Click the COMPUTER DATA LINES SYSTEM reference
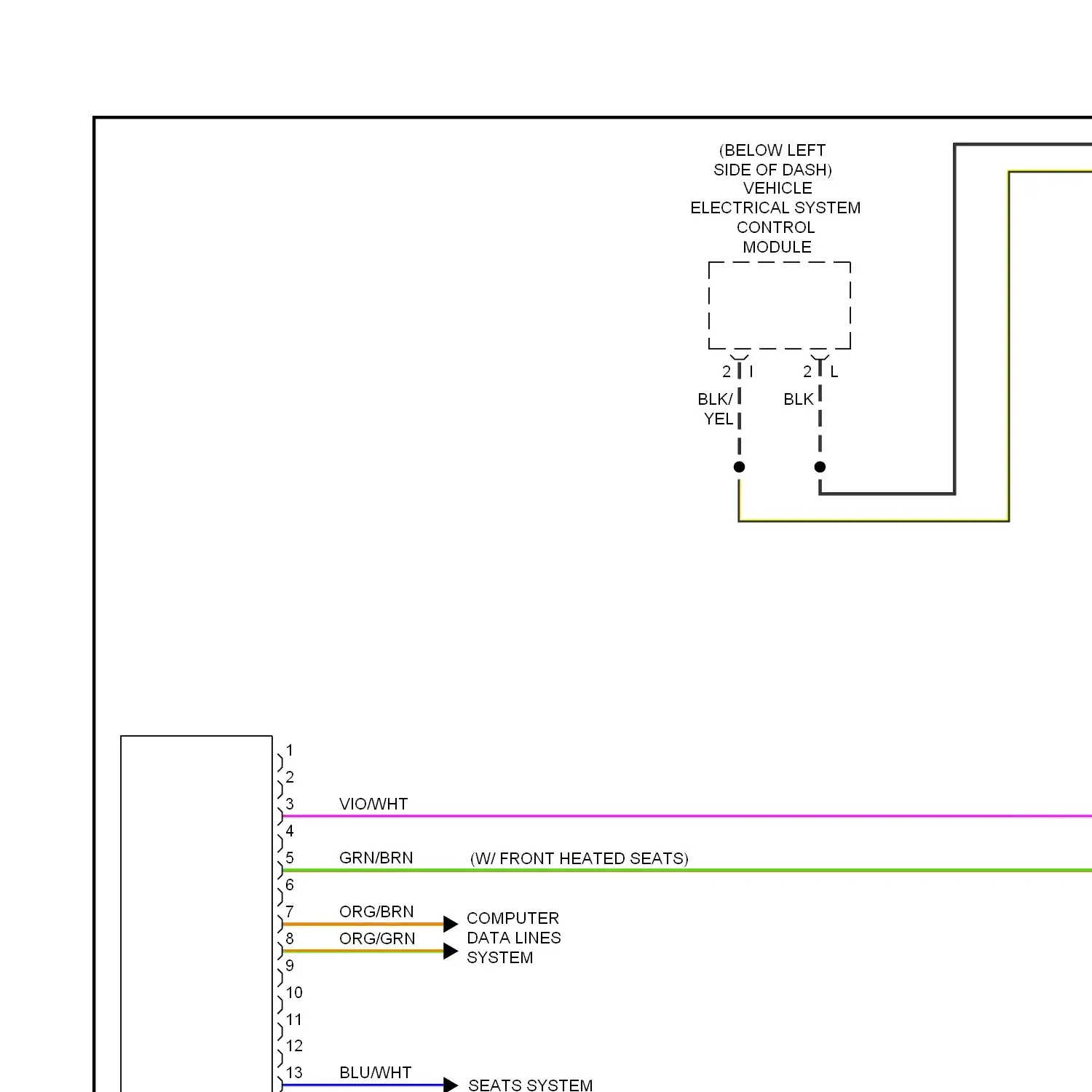This screenshot has height=1092, width=1092. pos(514,938)
